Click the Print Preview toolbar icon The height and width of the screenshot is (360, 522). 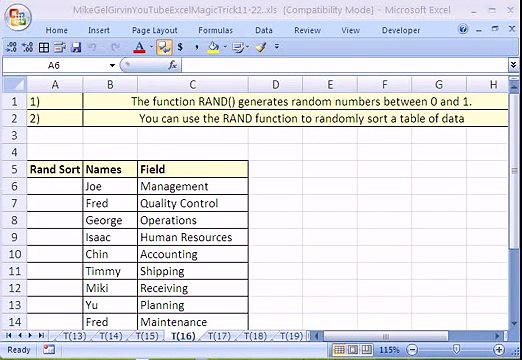coord(59,47)
